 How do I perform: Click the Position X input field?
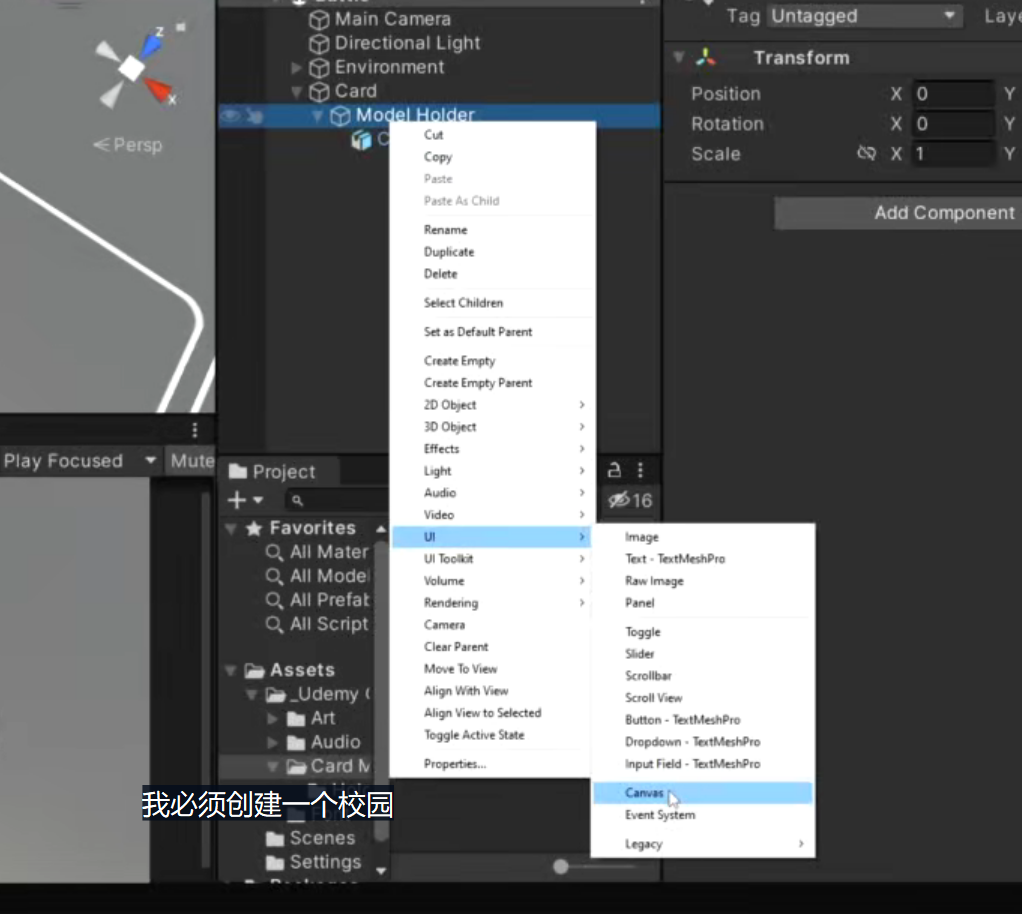[x=953, y=94]
